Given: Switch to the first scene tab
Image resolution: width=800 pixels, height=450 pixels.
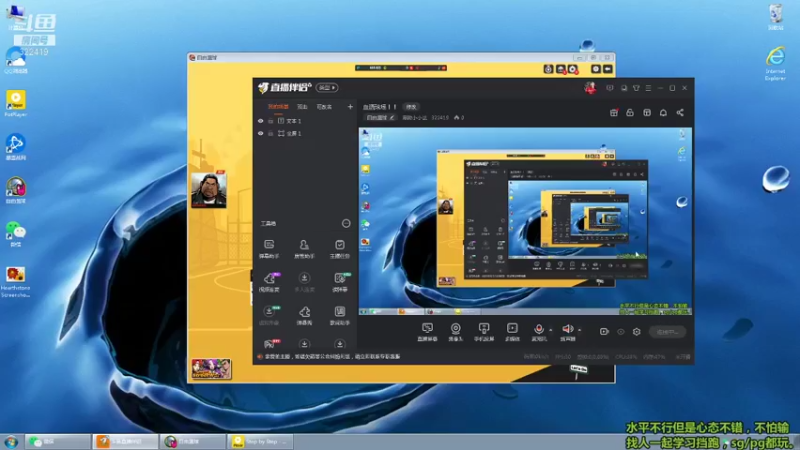Looking at the screenshot, I should coord(278,107).
